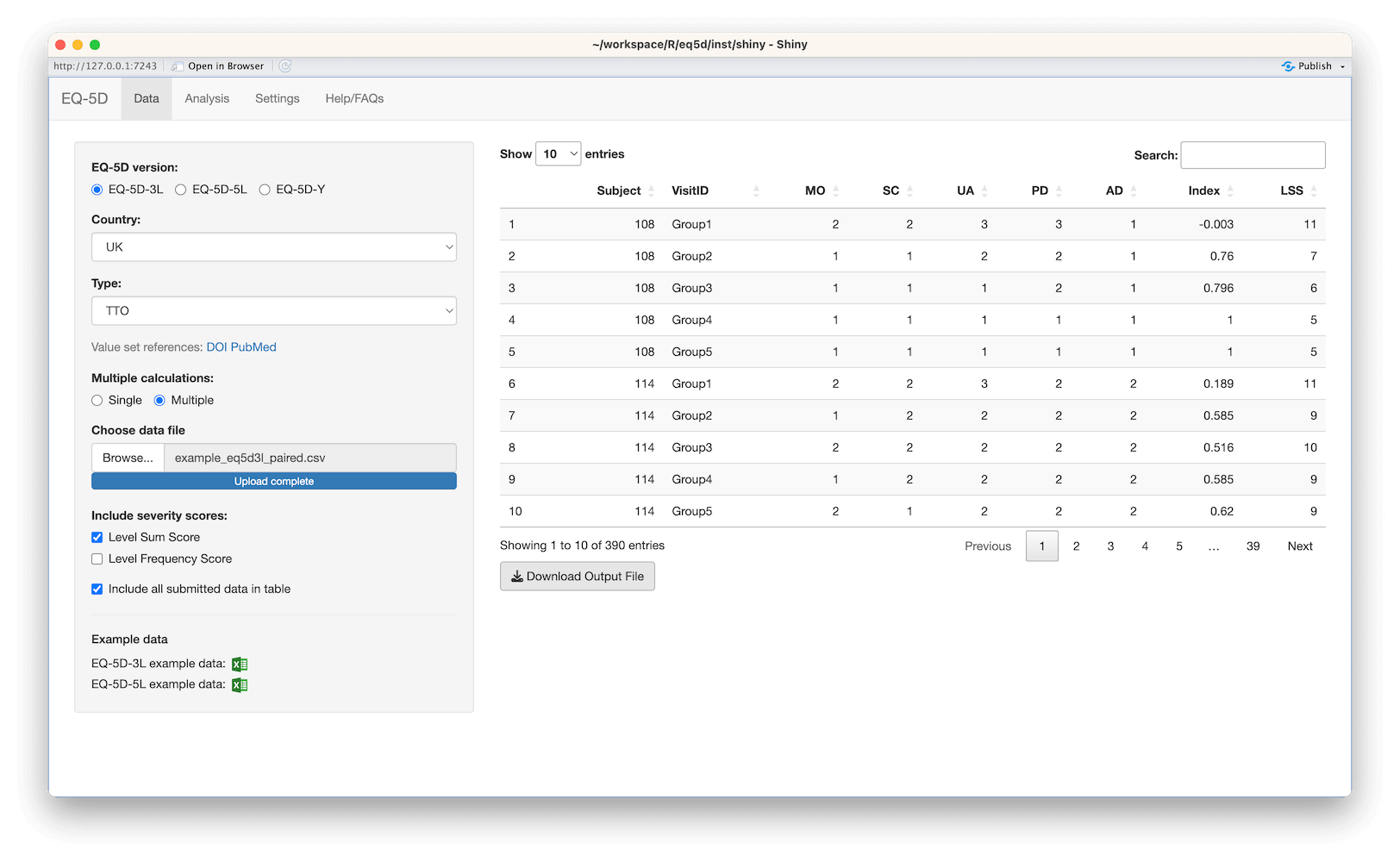Open the PubMed reference link
This screenshot has height=861, width=1400.
click(253, 347)
